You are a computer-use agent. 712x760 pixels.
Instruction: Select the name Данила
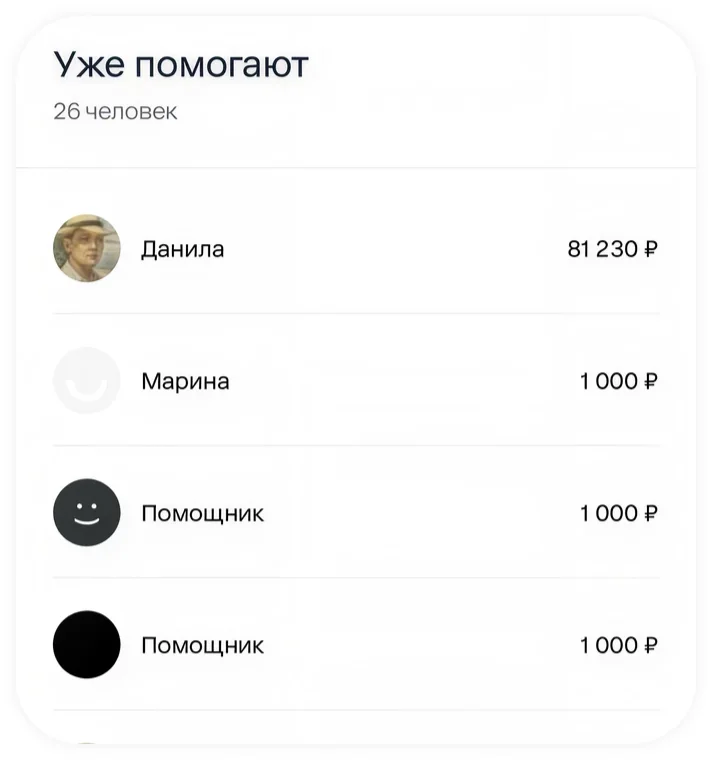(x=183, y=250)
